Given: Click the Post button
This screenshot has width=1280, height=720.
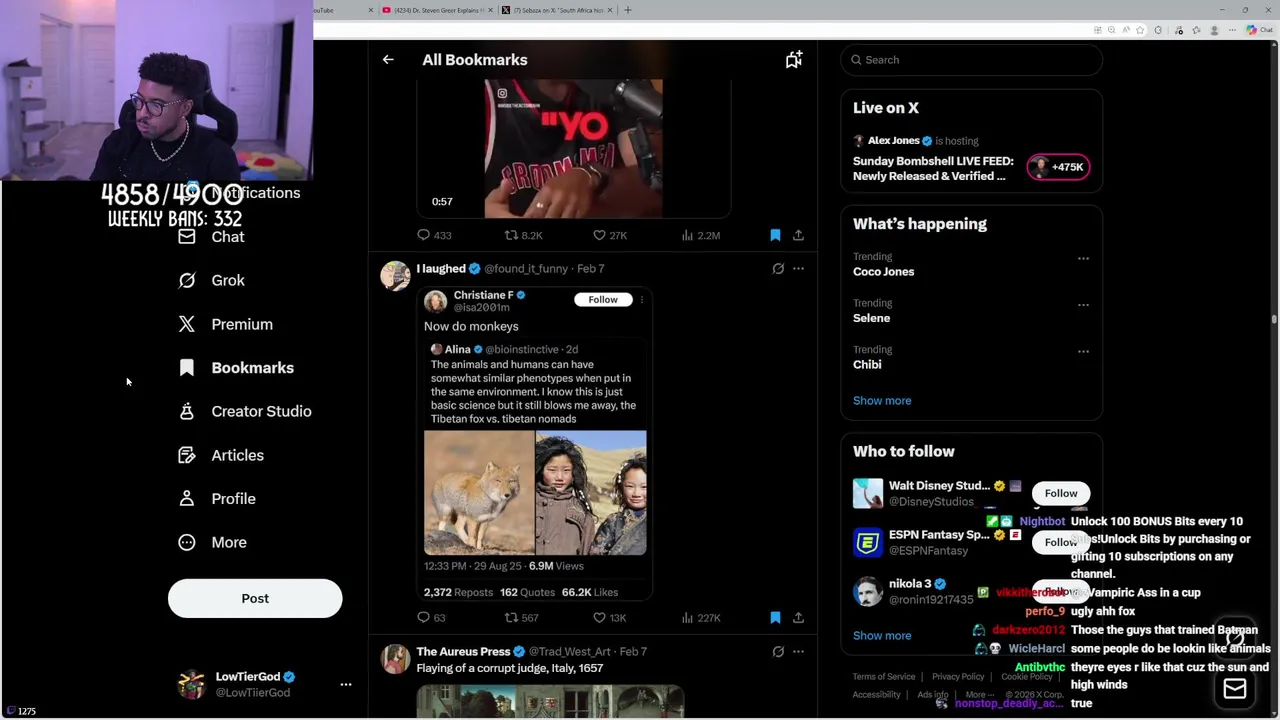Looking at the screenshot, I should (x=255, y=598).
